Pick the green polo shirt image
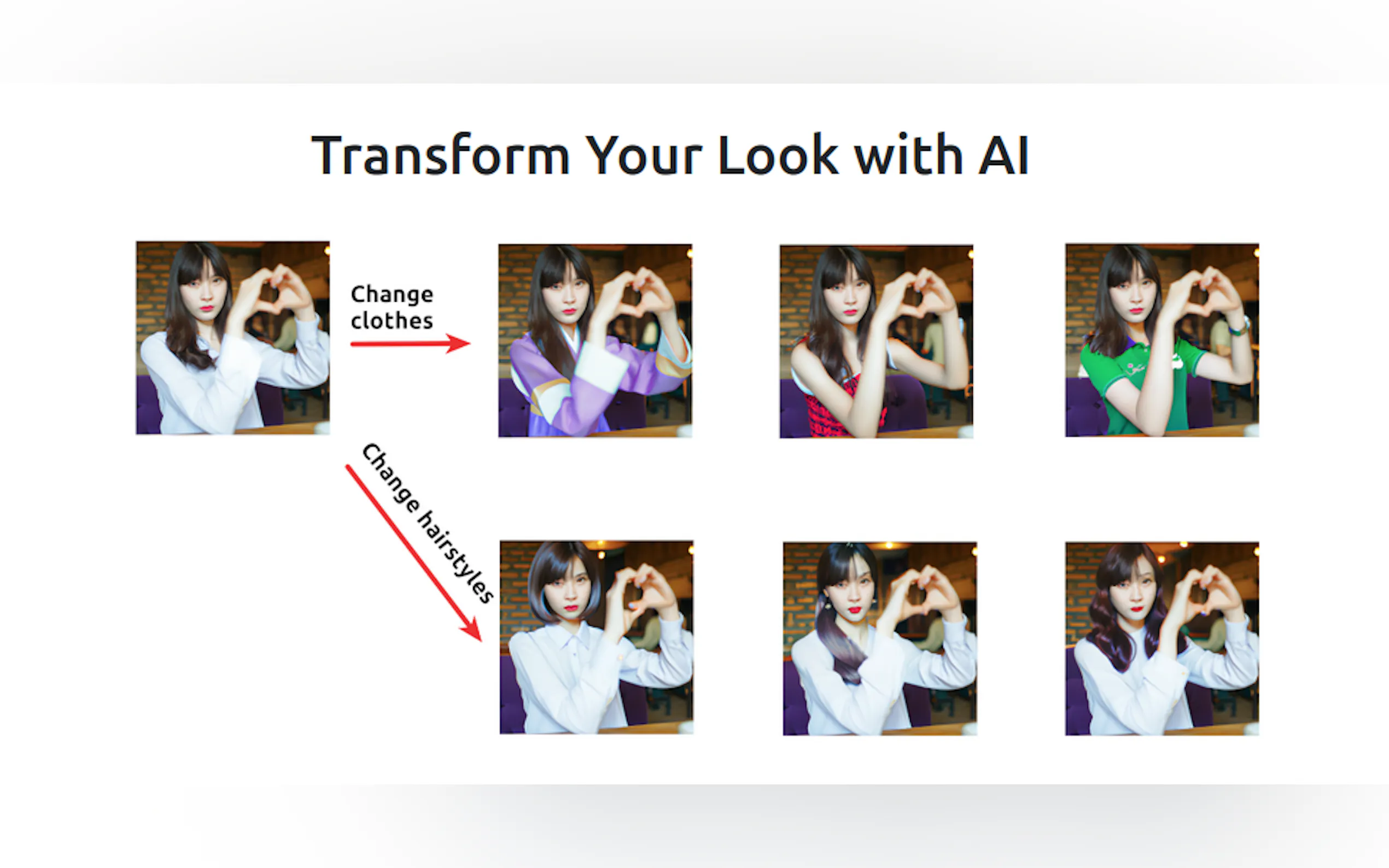 click(x=1162, y=340)
